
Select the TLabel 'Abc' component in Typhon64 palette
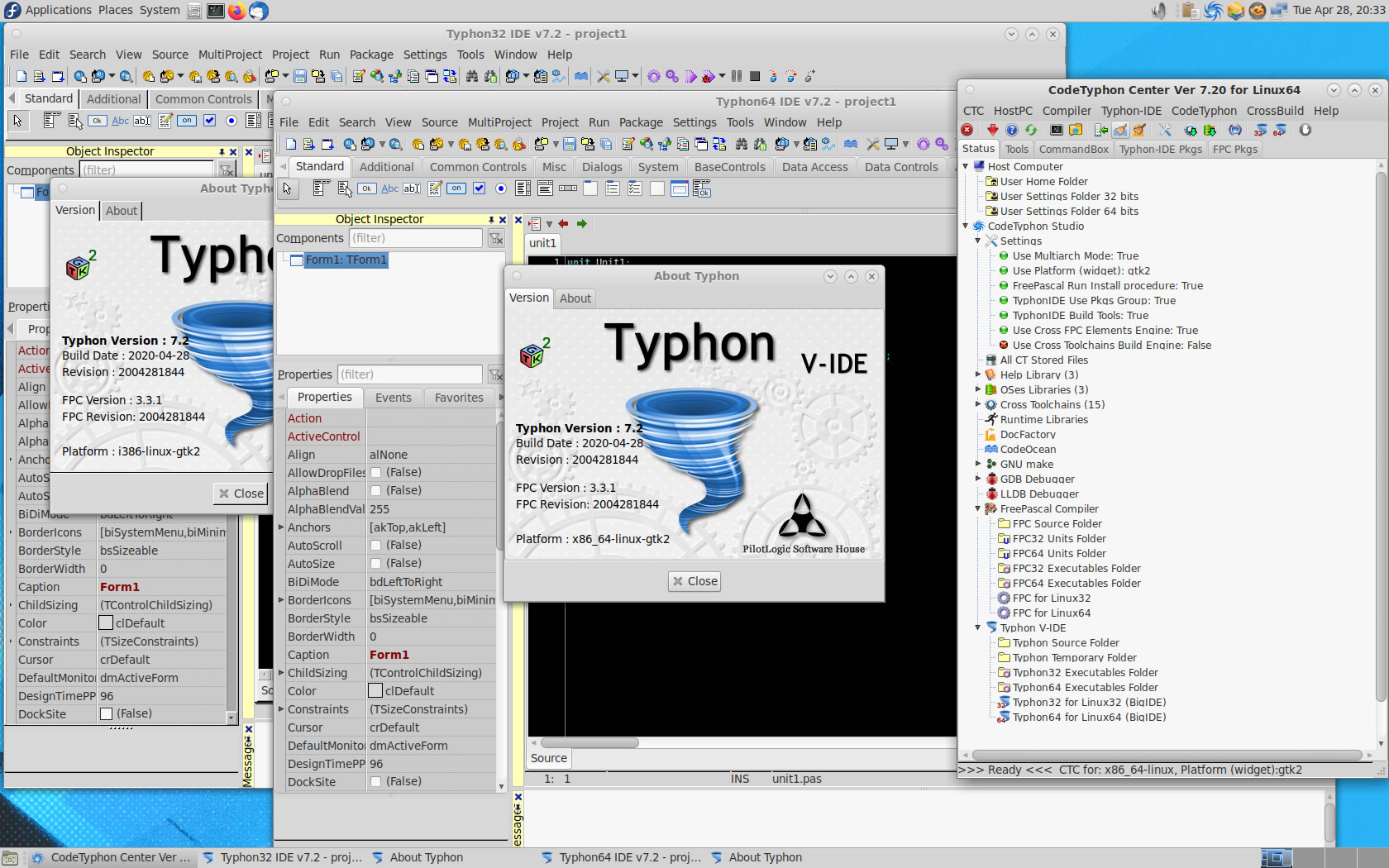[390, 188]
